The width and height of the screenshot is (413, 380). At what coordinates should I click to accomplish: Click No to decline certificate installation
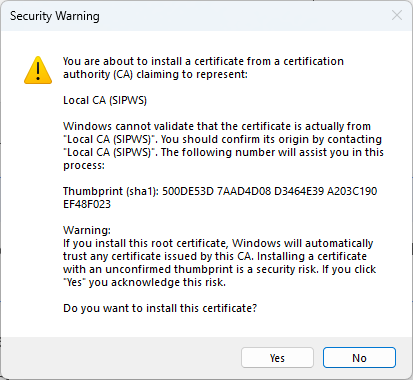tap(359, 358)
